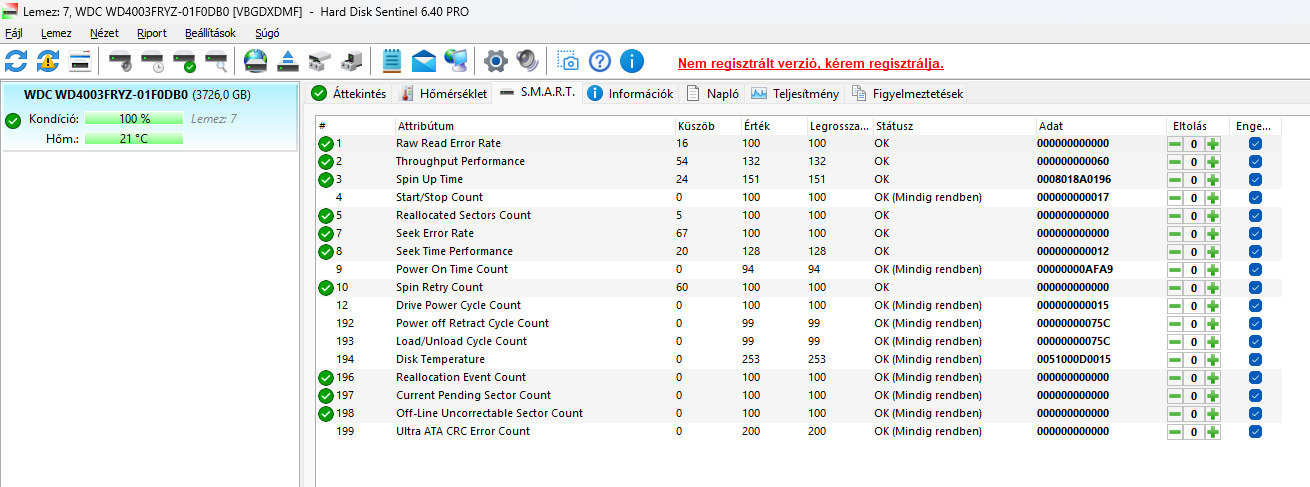Toggle the Throughput Performance row checkbox
This screenshot has height=487, width=1310.
1255,162
